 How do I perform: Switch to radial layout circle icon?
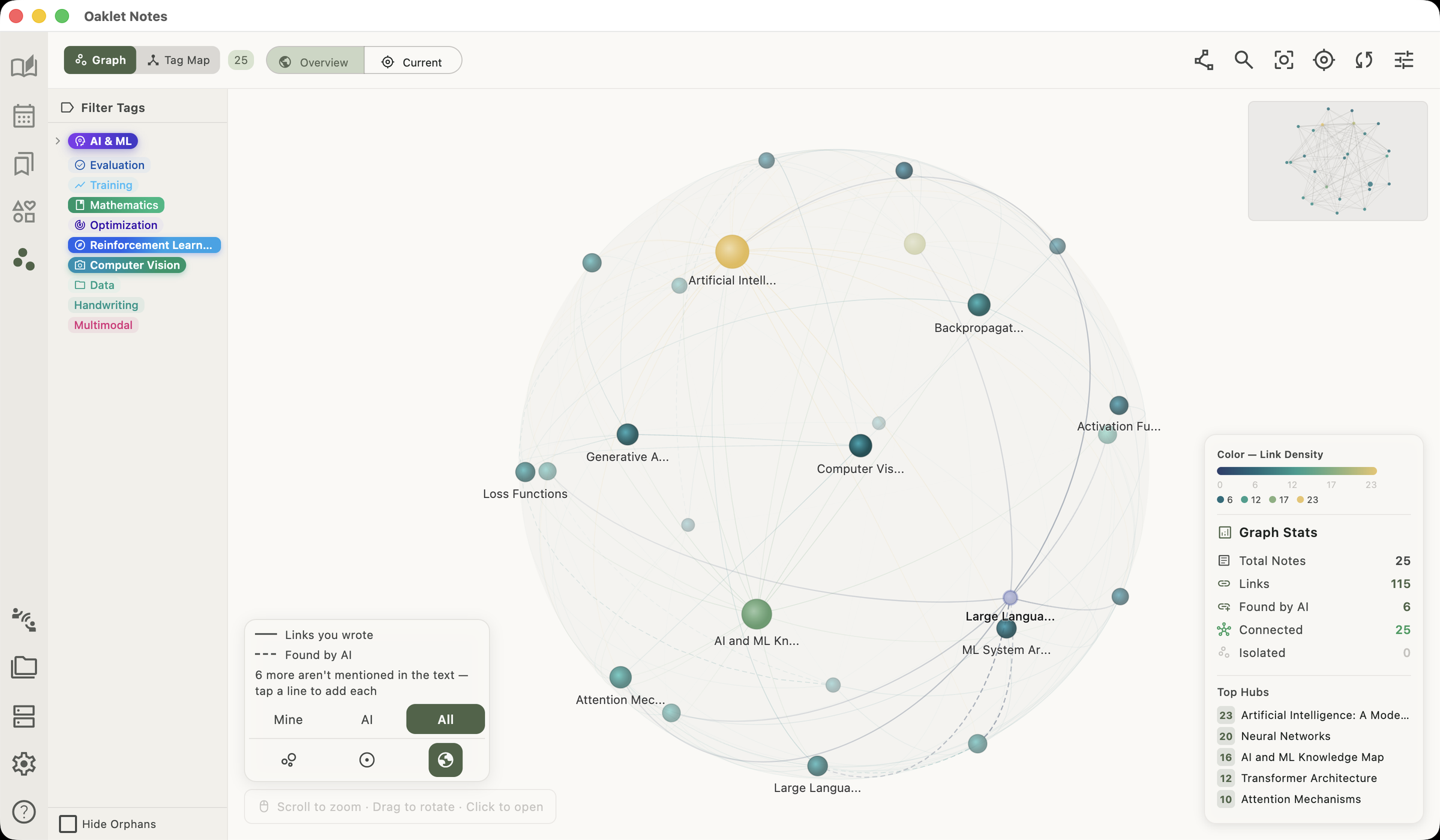point(367,760)
